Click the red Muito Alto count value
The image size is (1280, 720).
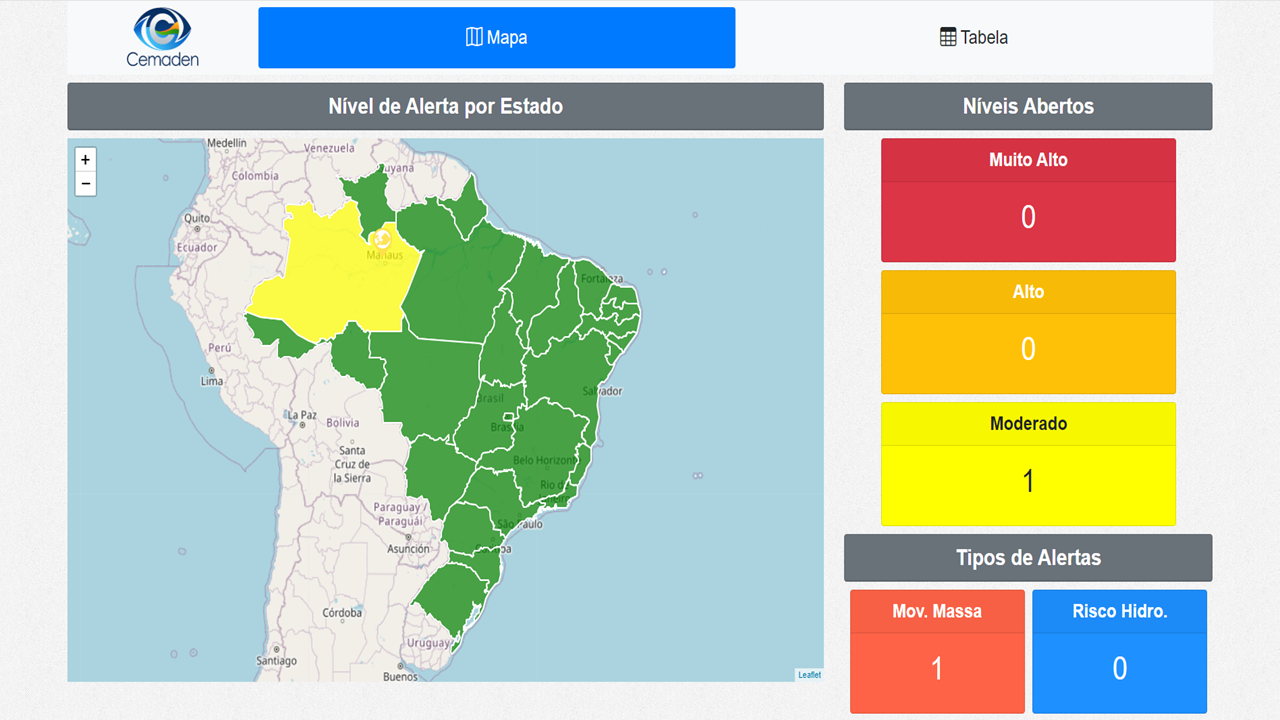(x=1028, y=218)
